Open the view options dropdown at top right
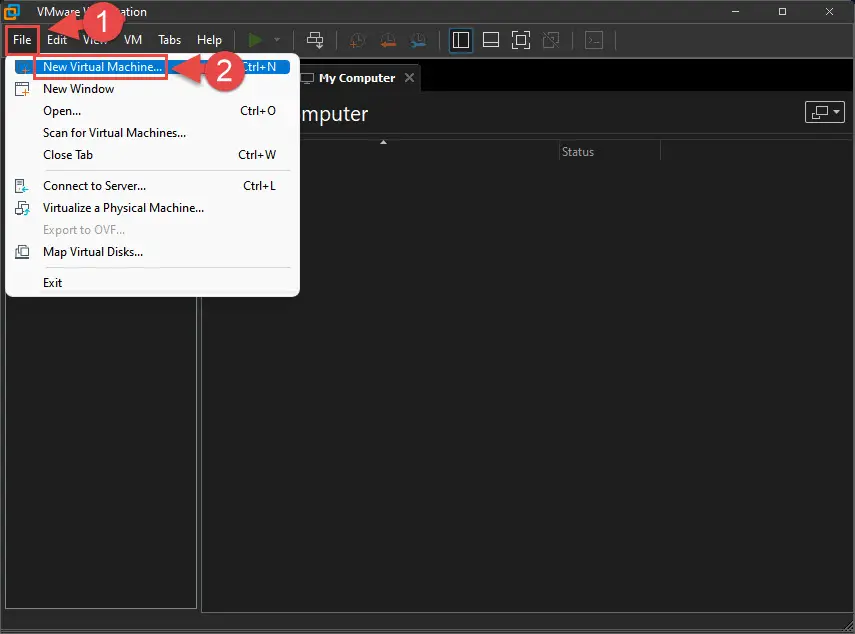Image resolution: width=855 pixels, height=634 pixels. pyautogui.click(x=824, y=112)
